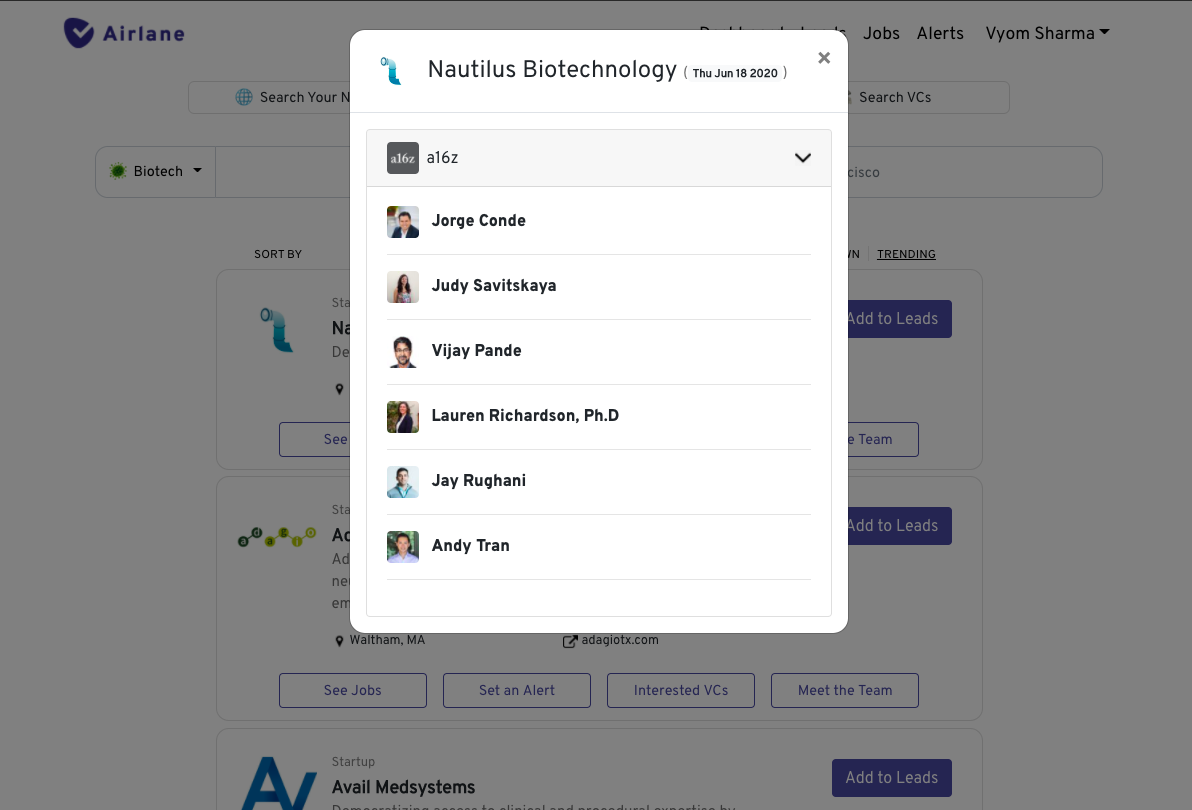Click the Search VCs tab
Screen dimensions: 1192x810
coord(894,97)
